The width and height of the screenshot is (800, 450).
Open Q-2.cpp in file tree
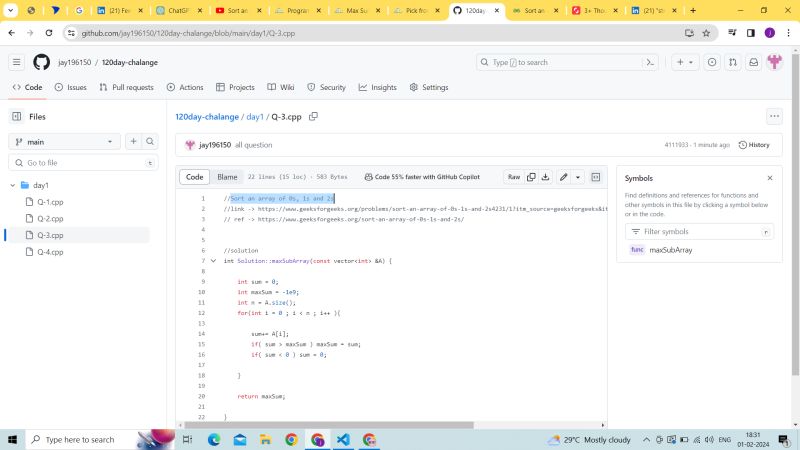50,219
